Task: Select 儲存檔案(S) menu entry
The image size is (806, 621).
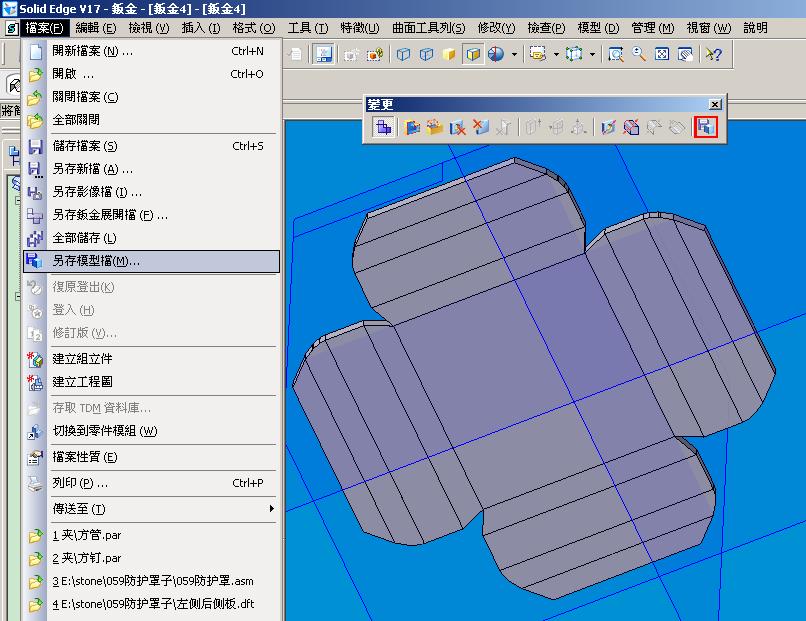Action: click(x=152, y=146)
